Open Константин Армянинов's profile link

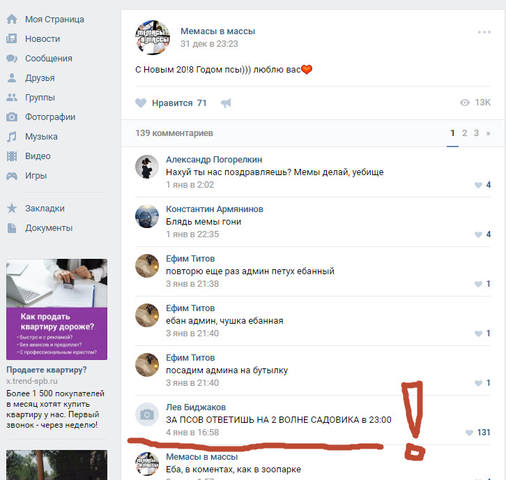tap(215, 209)
